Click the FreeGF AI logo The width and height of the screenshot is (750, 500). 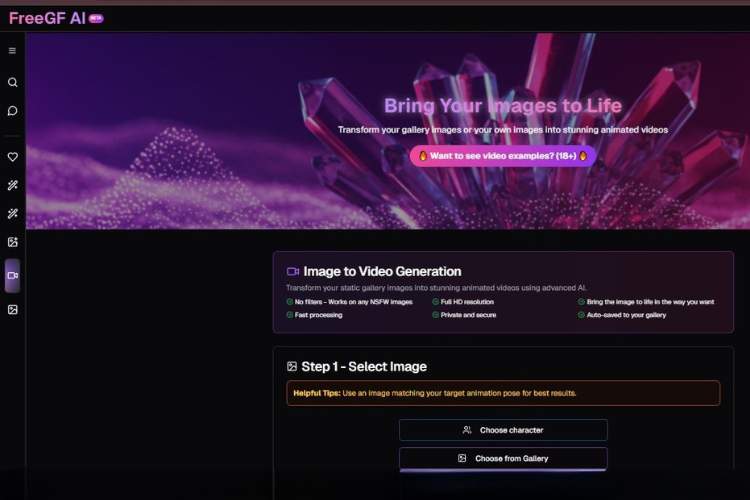click(47, 18)
